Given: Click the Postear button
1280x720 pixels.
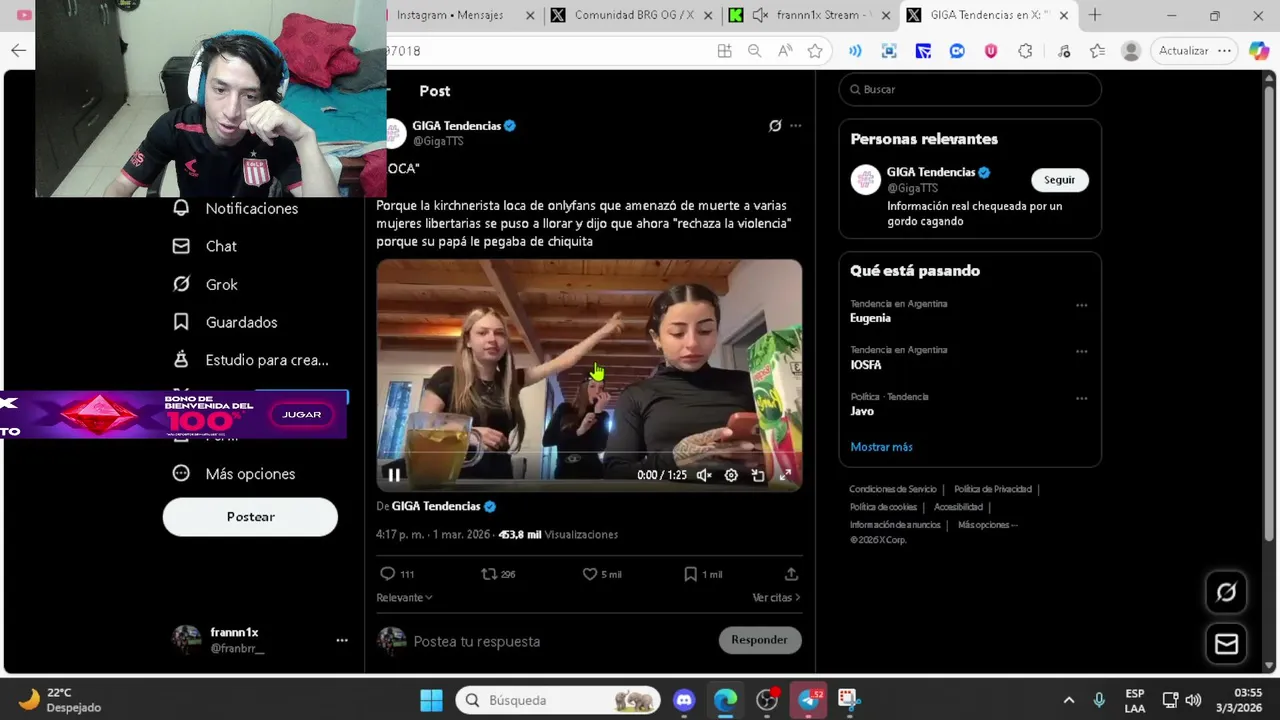Looking at the screenshot, I should [250, 517].
